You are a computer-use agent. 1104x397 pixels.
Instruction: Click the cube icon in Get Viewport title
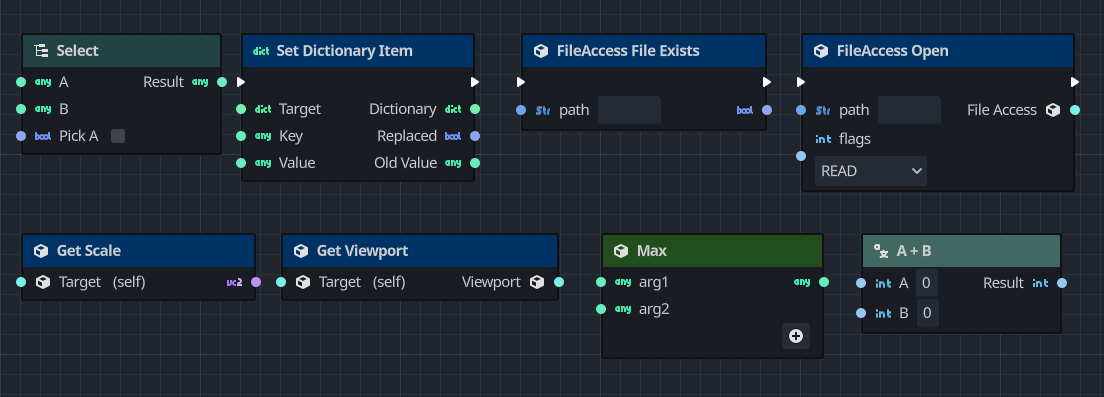(x=301, y=251)
